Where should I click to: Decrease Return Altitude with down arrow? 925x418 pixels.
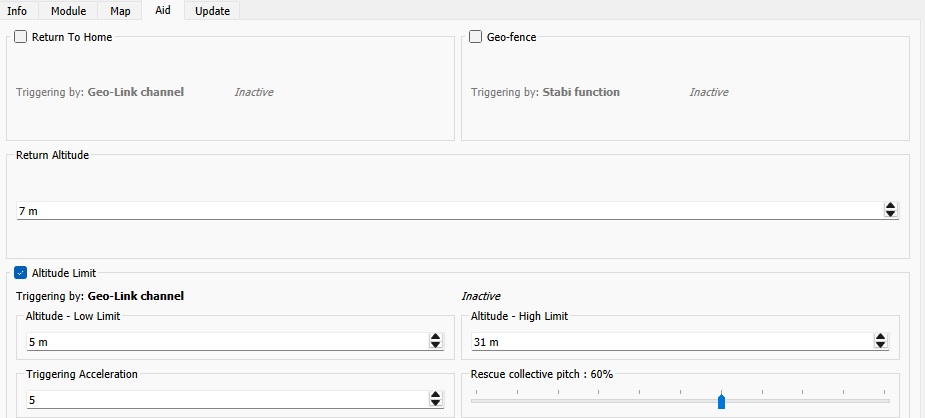point(890,214)
